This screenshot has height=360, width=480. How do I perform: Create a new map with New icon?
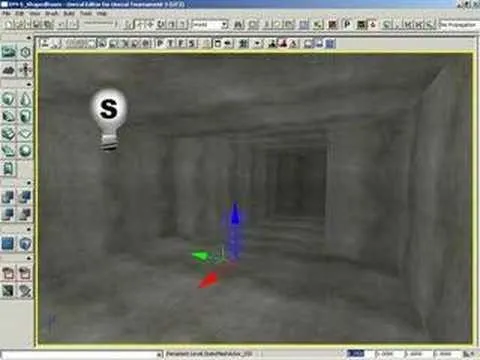[x=9, y=24]
